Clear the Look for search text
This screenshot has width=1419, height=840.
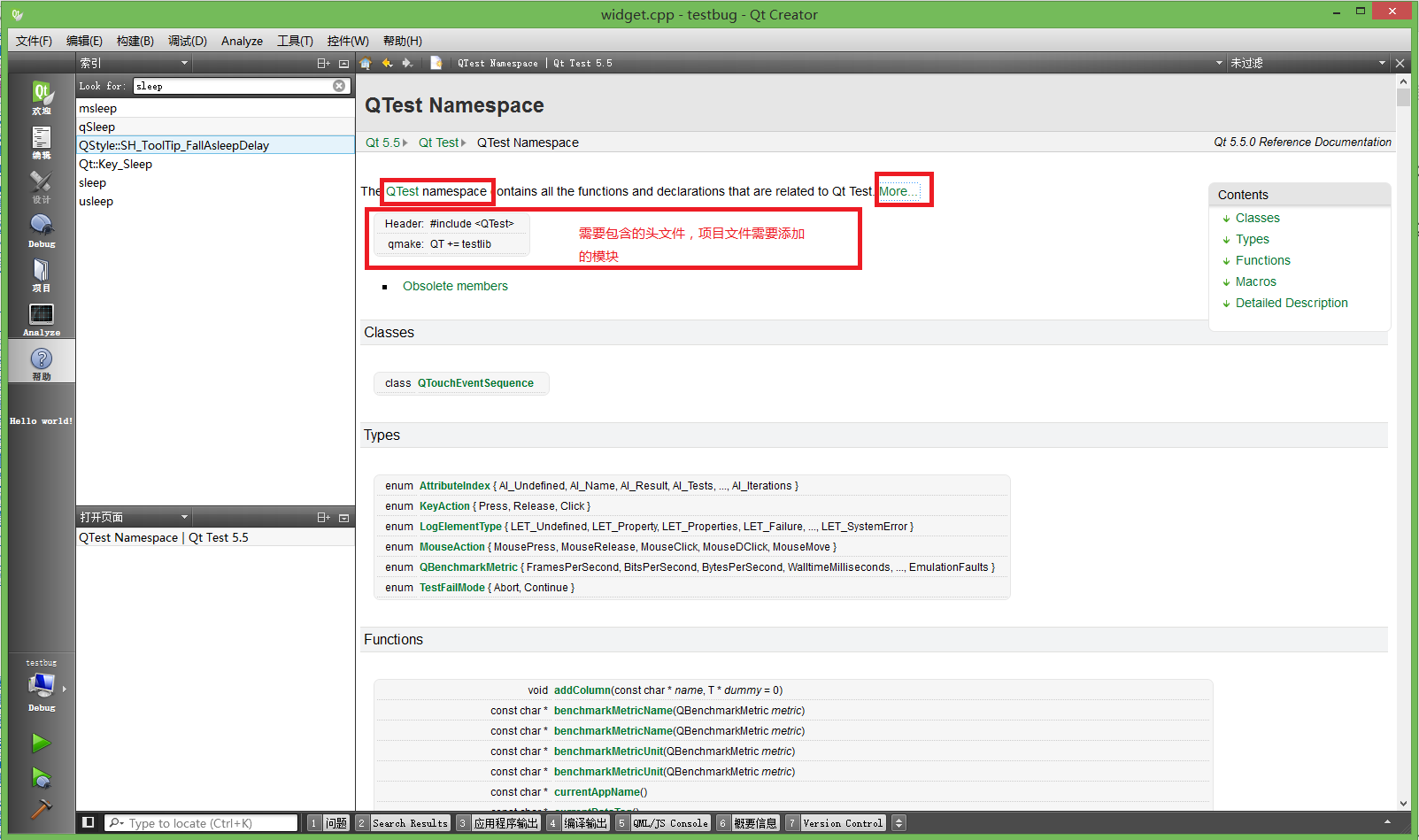point(339,86)
